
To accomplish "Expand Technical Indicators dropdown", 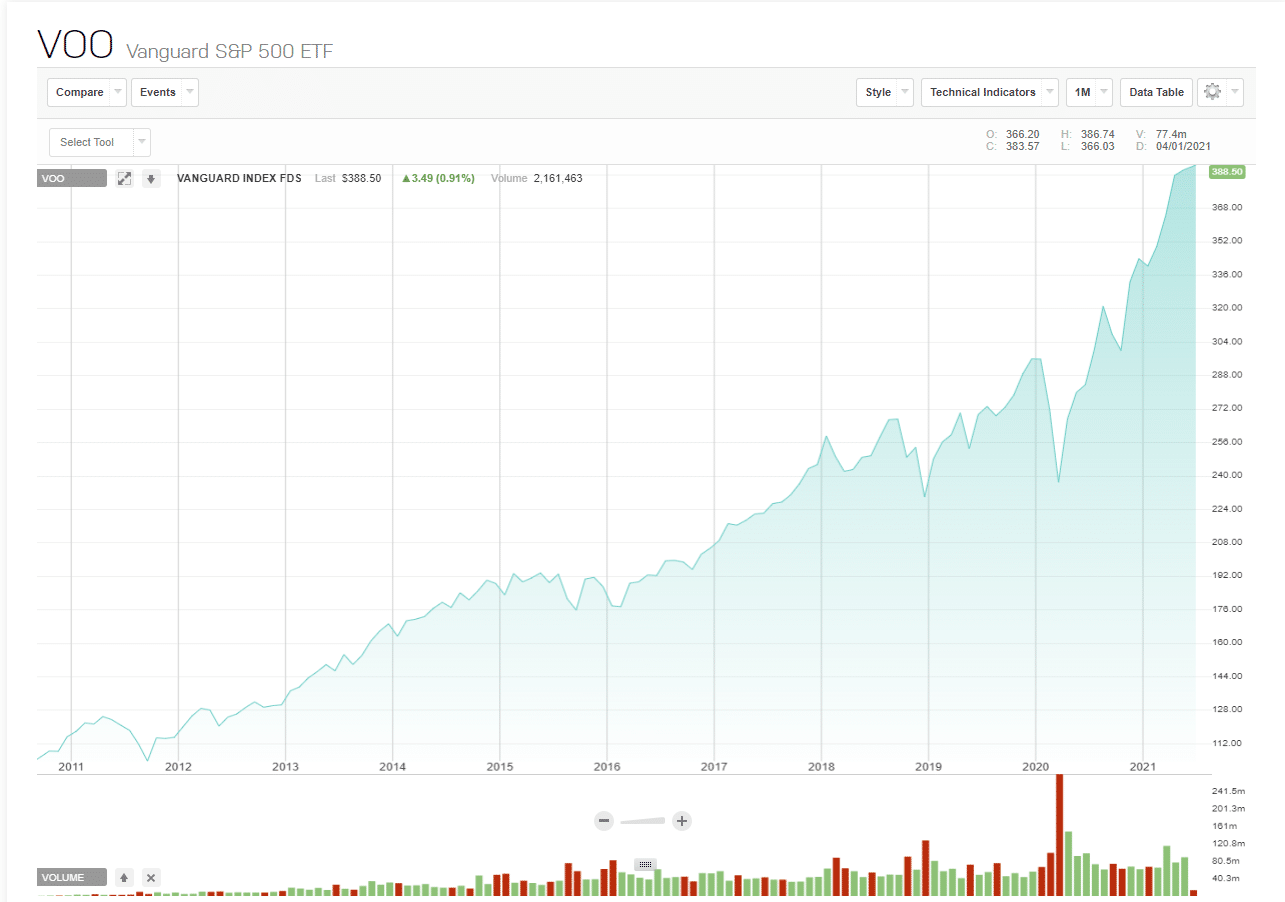I will click(990, 92).
